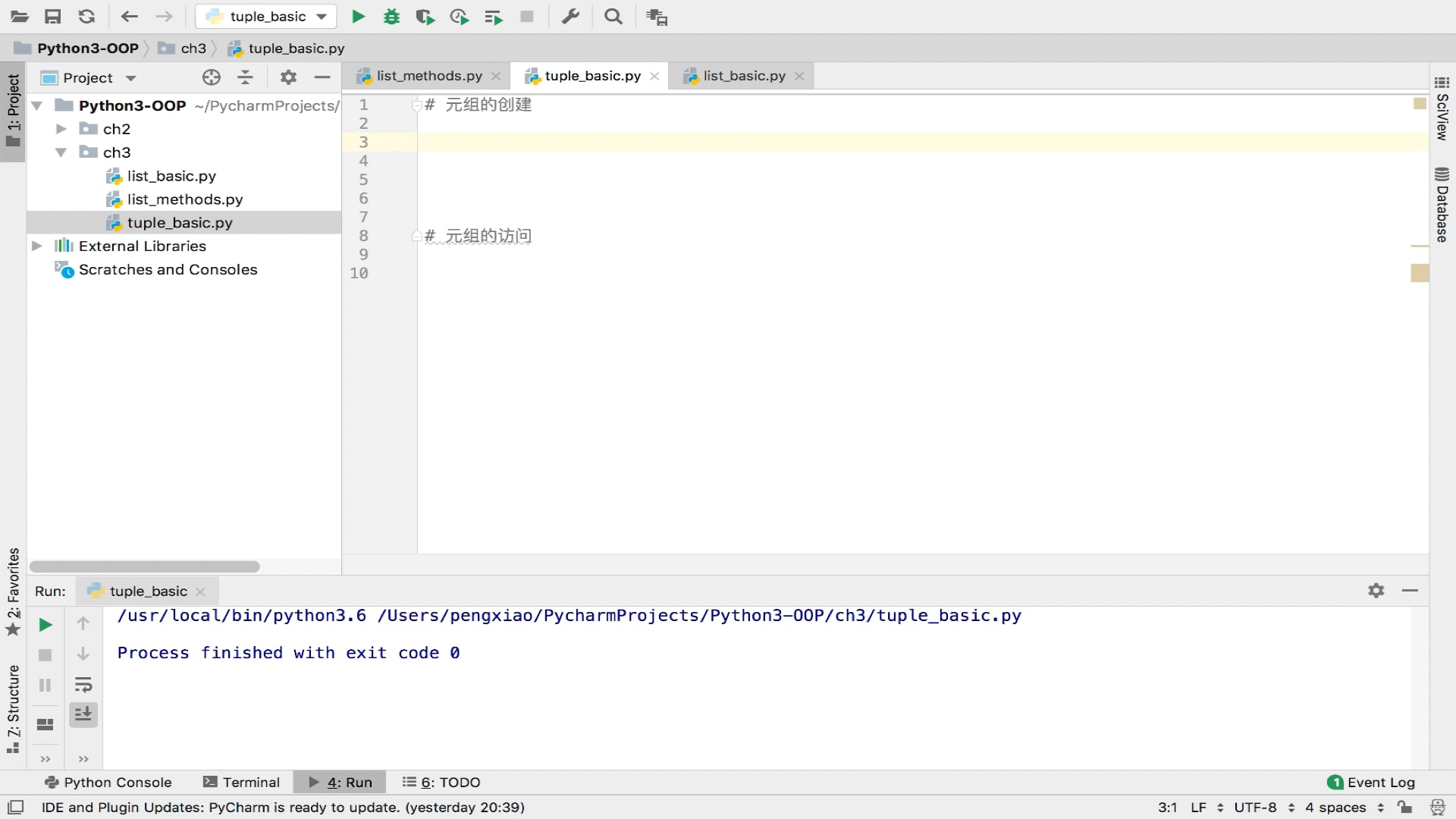This screenshot has width=1456, height=819.
Task: Open the Terminal tool window tab
Action: pos(242,782)
